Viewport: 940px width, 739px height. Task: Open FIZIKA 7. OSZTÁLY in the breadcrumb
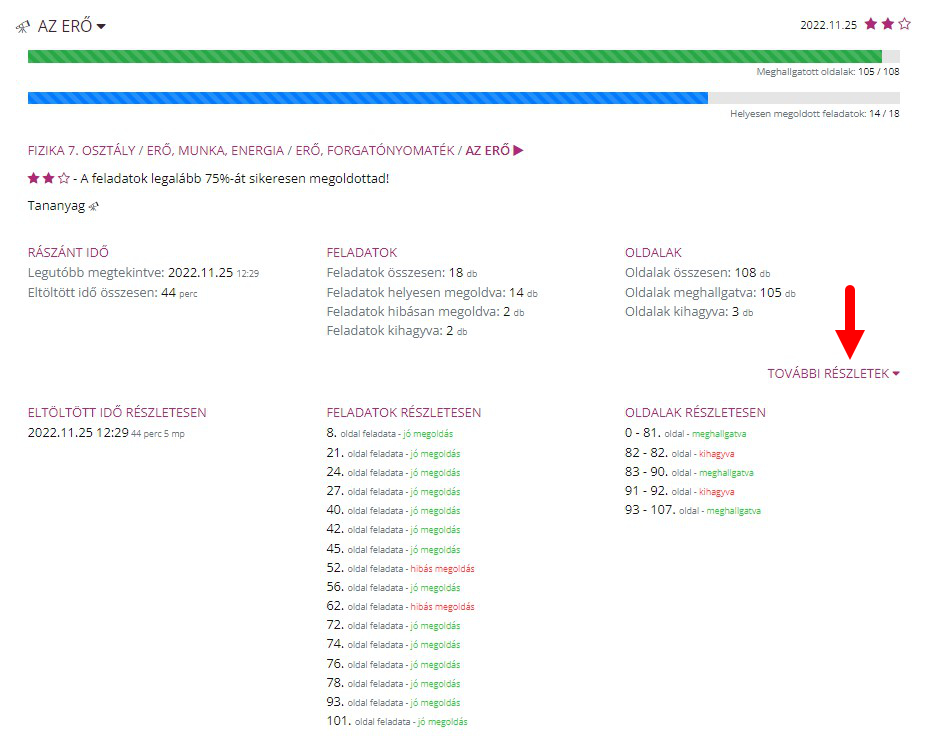tap(82, 151)
